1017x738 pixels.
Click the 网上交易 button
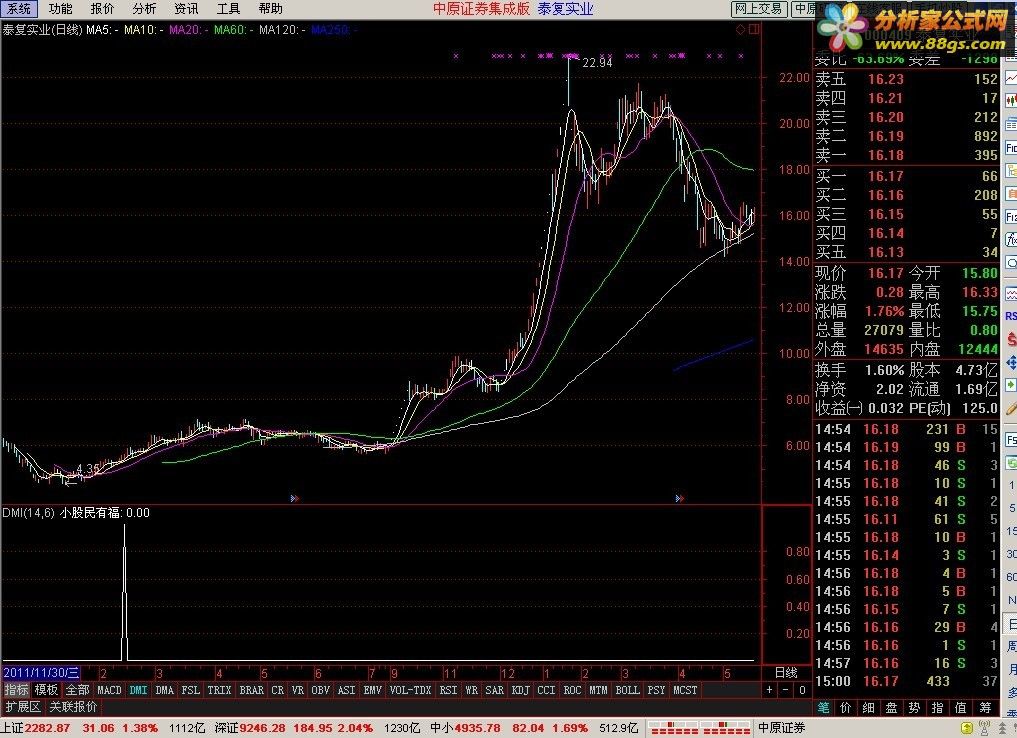click(758, 8)
